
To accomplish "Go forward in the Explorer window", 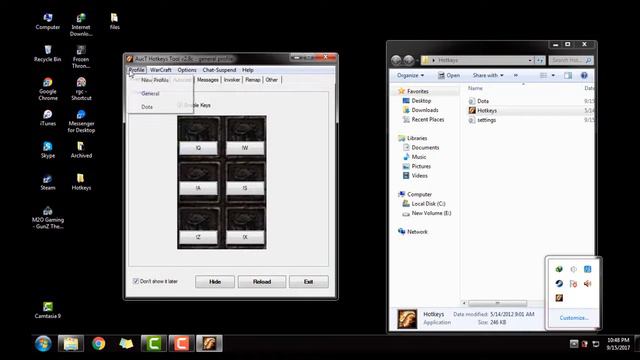I will (x=409, y=60).
